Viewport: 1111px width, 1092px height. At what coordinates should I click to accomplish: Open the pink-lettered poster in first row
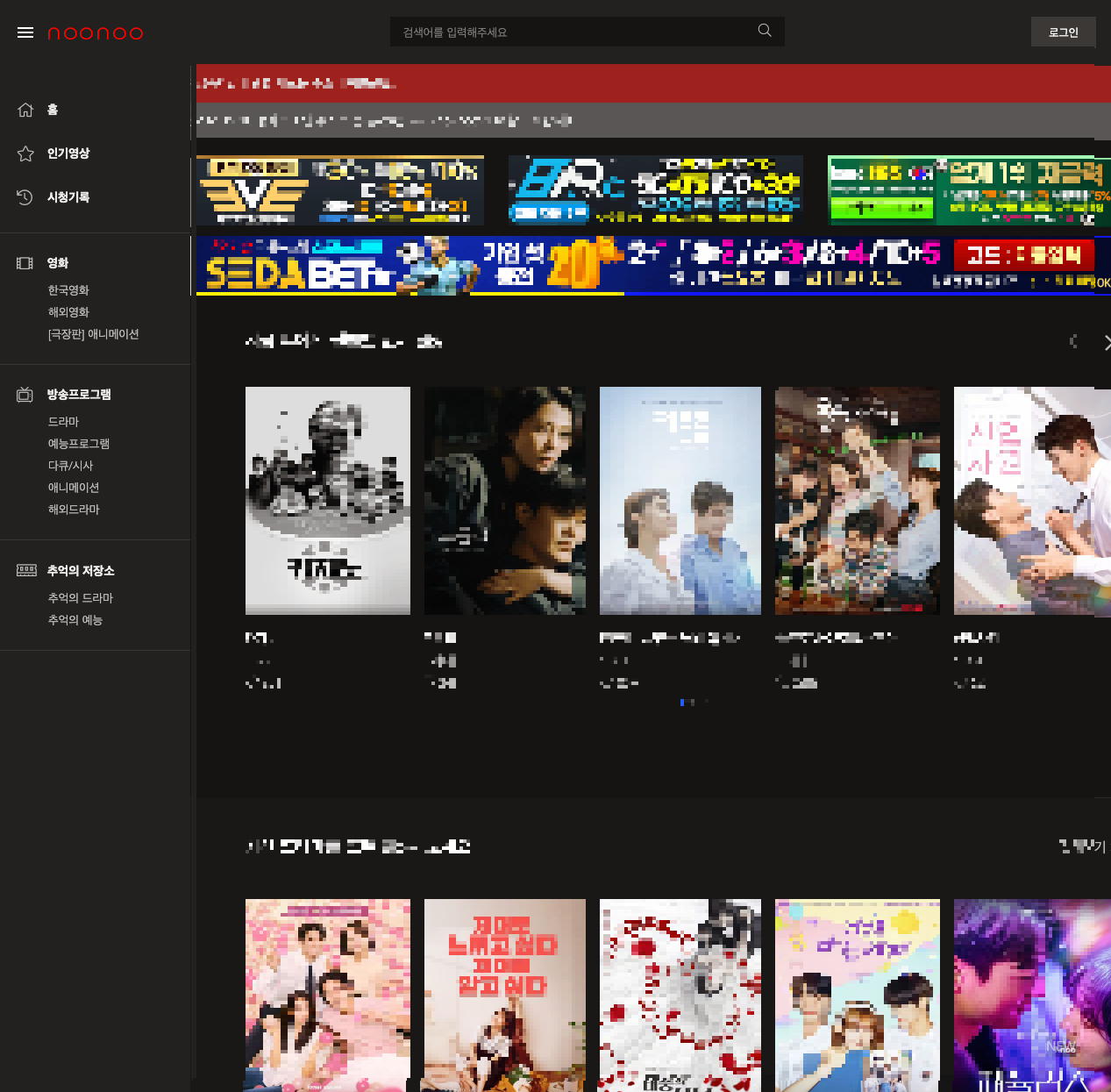pyautogui.click(x=1032, y=501)
